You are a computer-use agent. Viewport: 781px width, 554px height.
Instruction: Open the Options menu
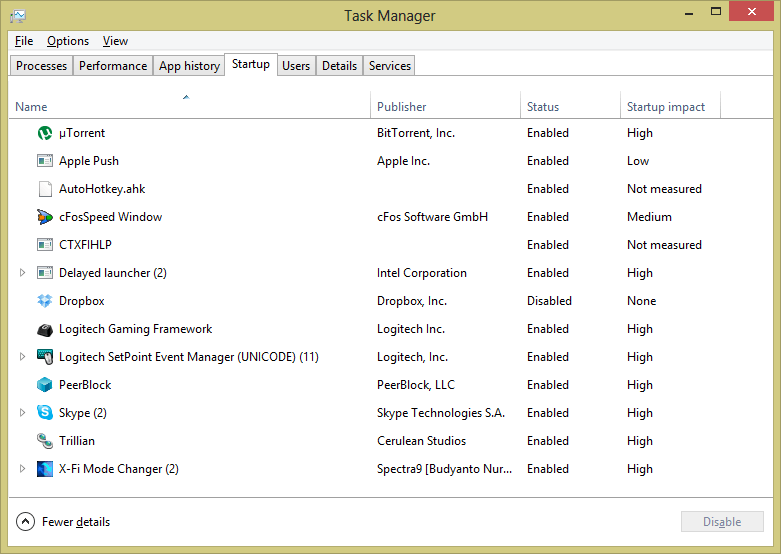point(68,41)
